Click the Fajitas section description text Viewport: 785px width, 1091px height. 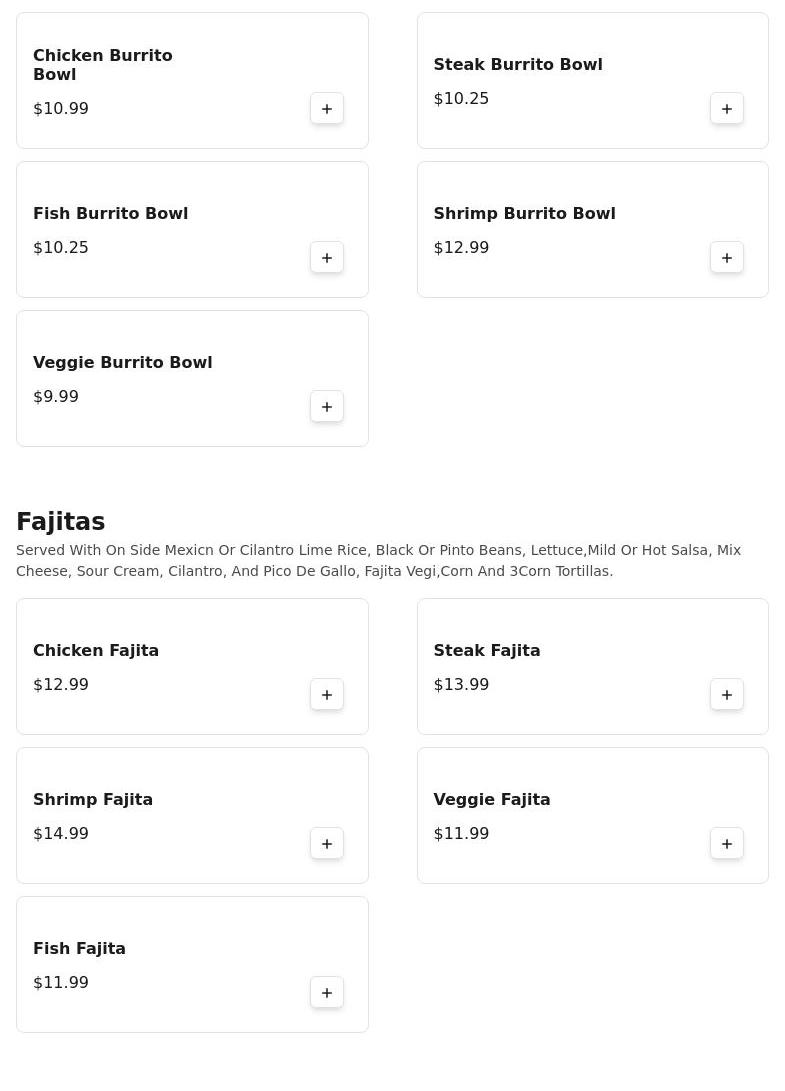coord(378,561)
